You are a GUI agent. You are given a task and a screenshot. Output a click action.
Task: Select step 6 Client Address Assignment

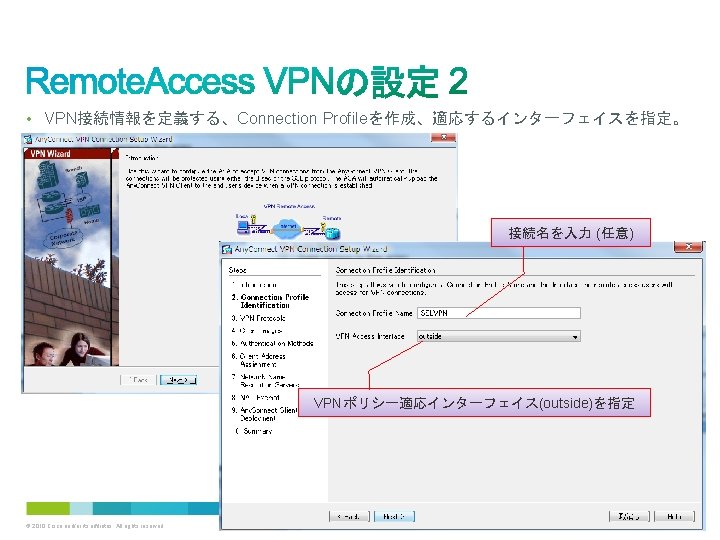click(x=259, y=360)
